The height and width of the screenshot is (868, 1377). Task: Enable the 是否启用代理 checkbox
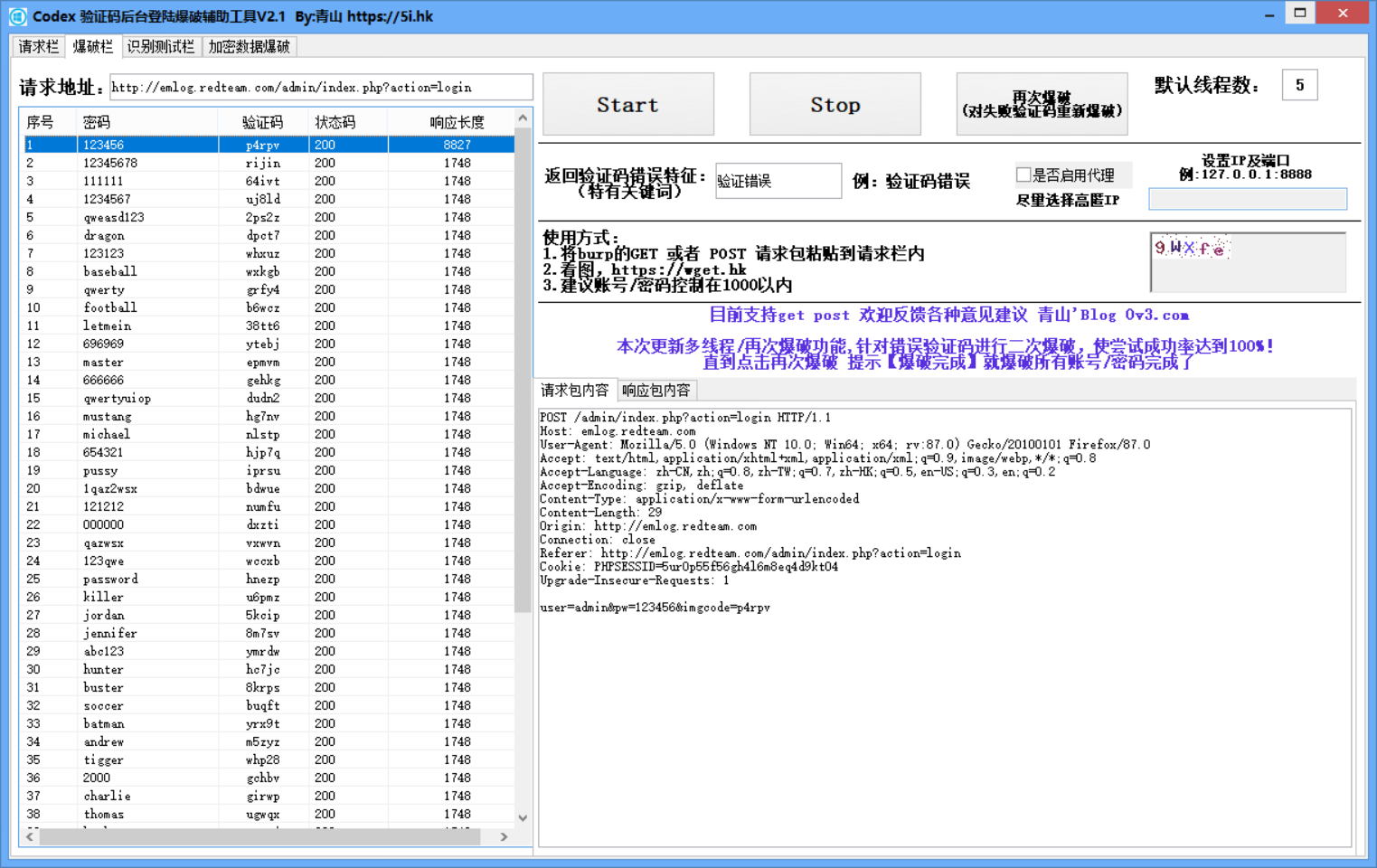coord(1023,175)
